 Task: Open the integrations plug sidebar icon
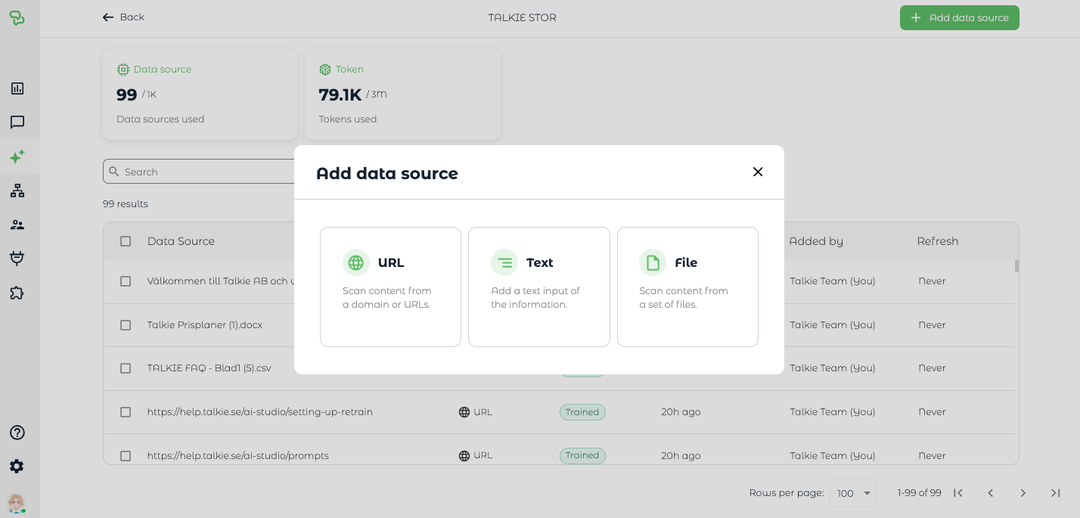(x=17, y=258)
